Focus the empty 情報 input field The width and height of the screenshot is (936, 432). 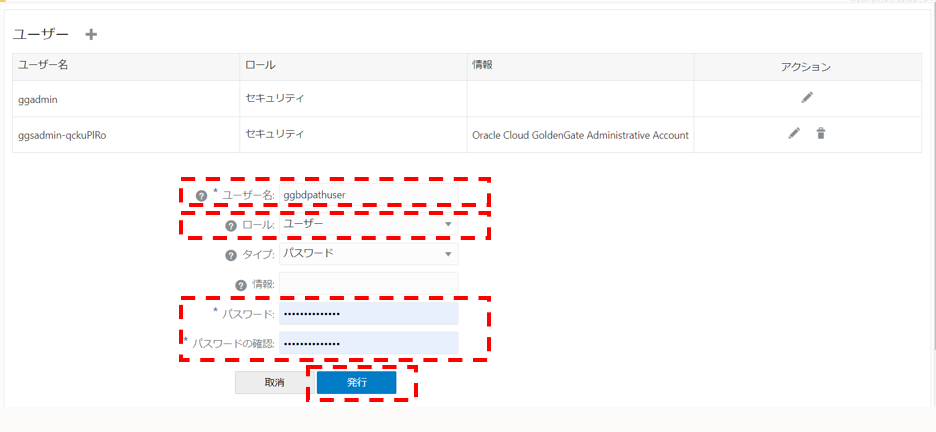coord(368,283)
